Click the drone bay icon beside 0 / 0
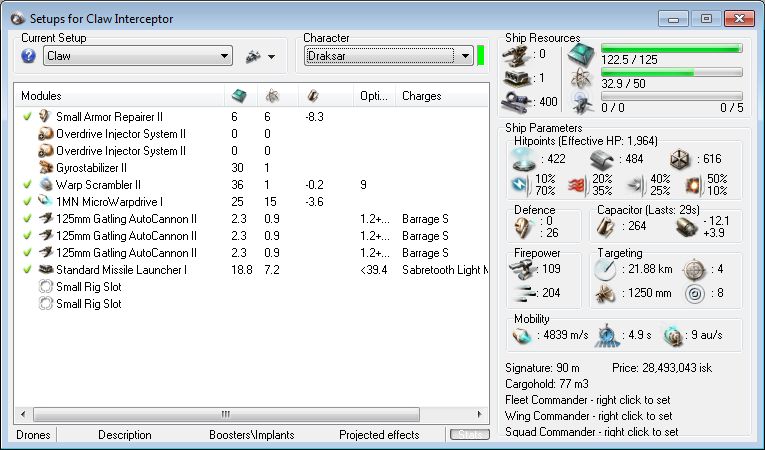 (x=582, y=102)
